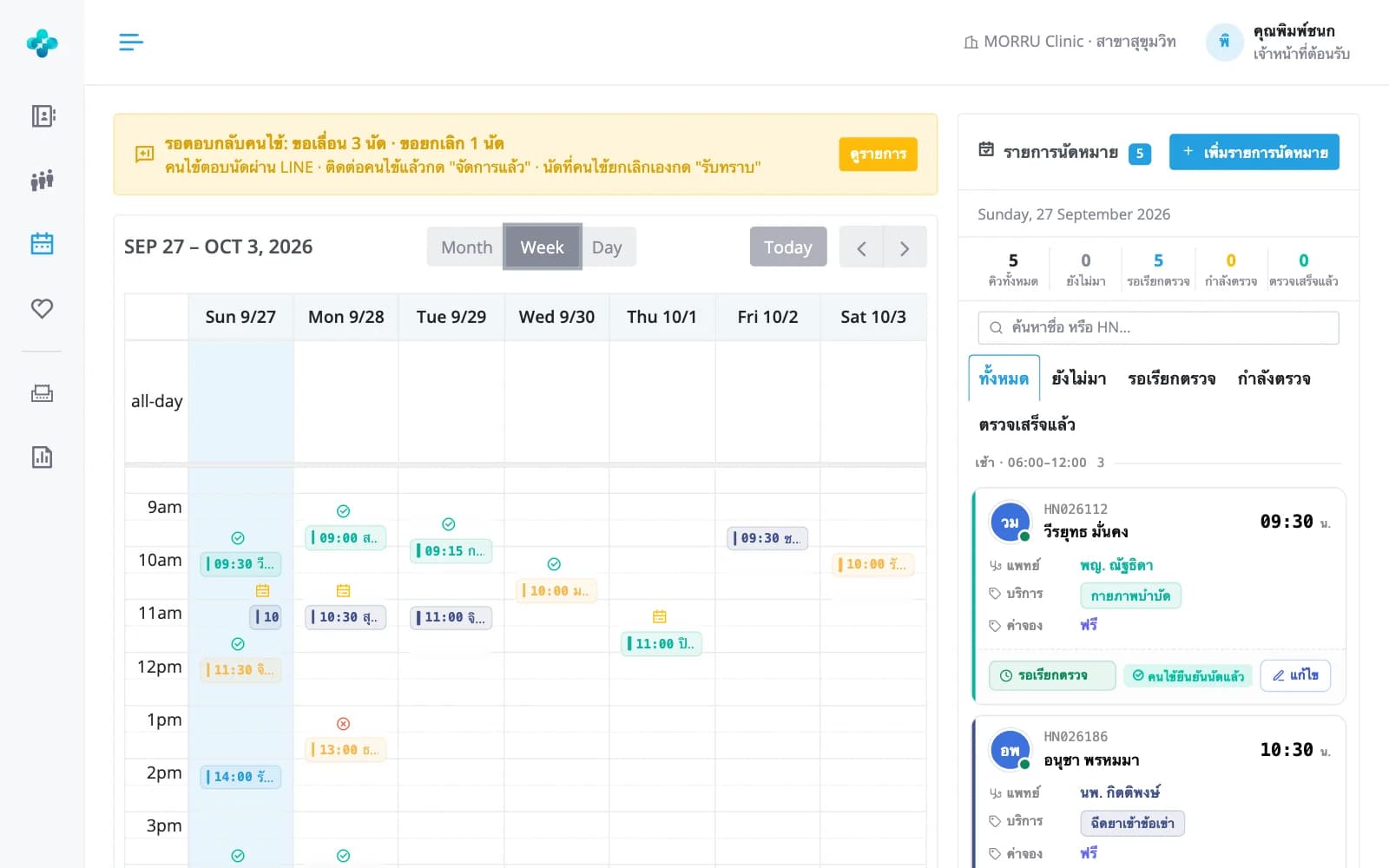Click the calendar icon beside รายการนัดหมาย
Image resolution: width=1389 pixels, height=868 pixels.
(986, 149)
